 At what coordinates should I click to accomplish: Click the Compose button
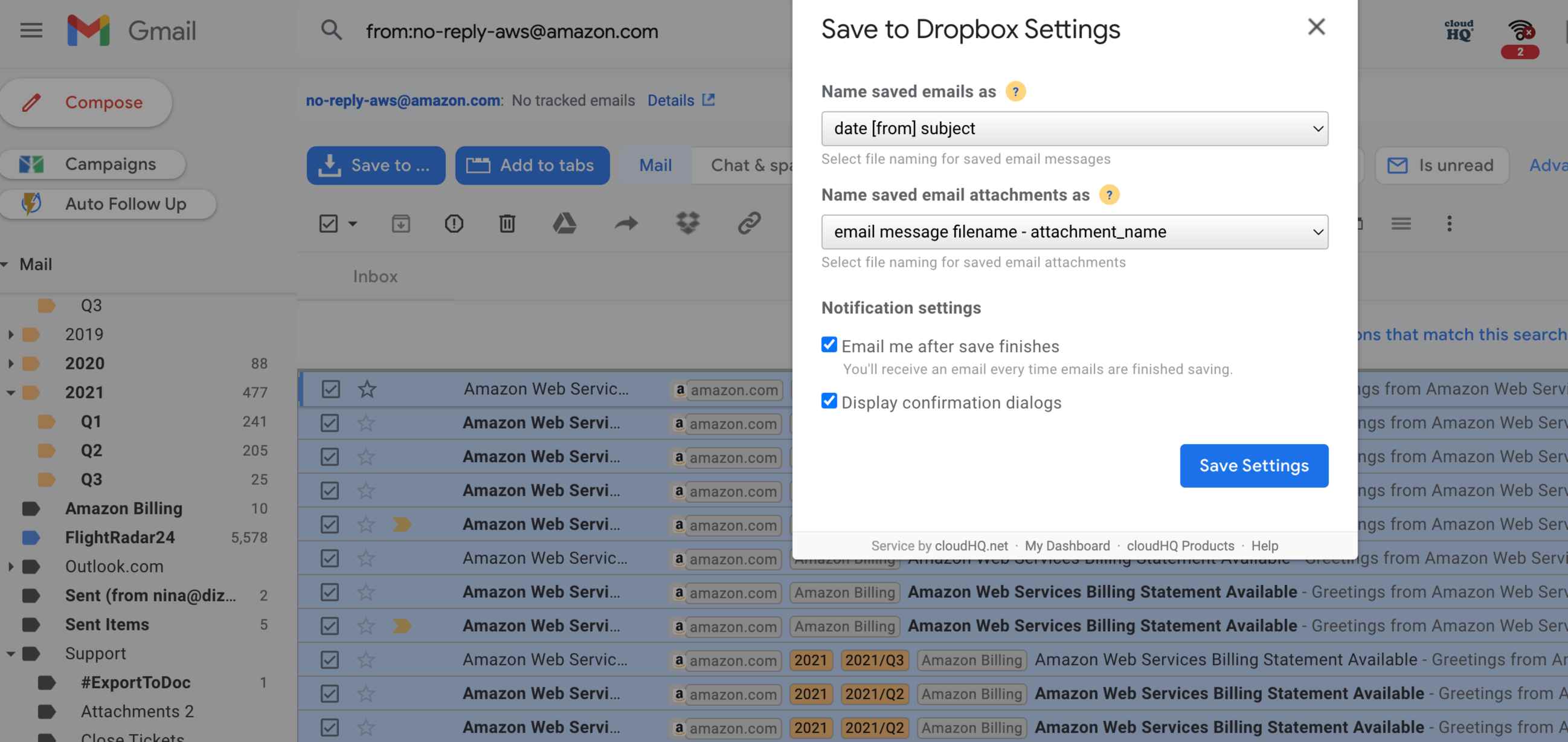coord(86,102)
